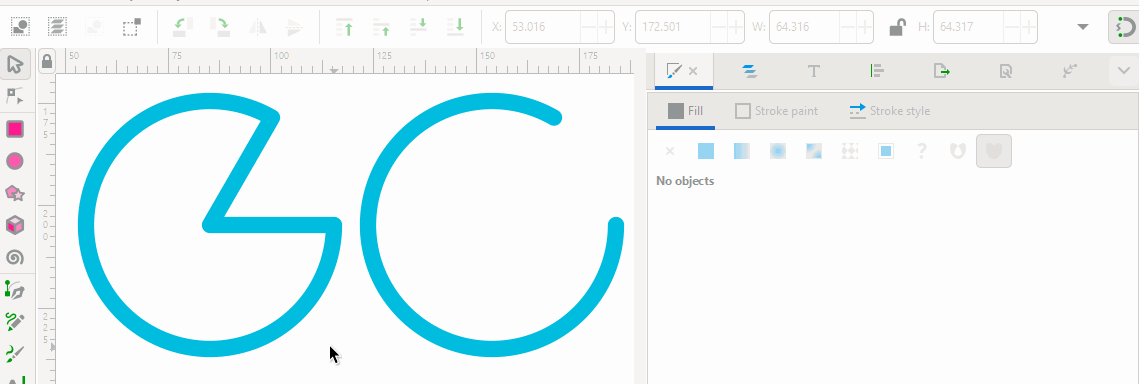Choose the Calligraphy brush tool

[x=15, y=354]
